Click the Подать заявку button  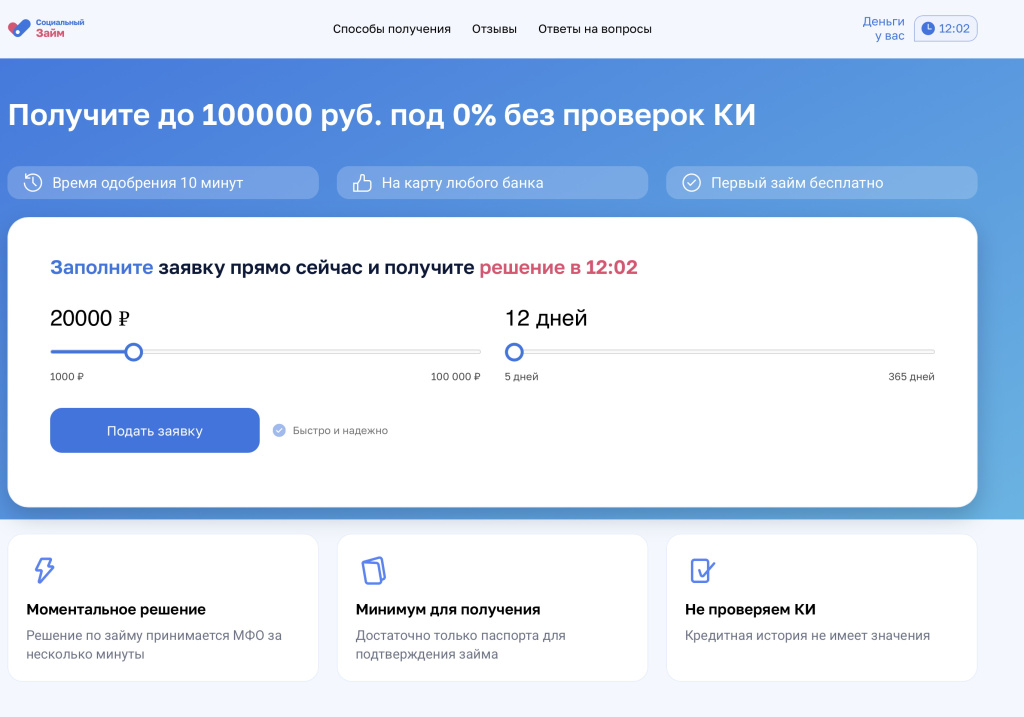(x=154, y=430)
